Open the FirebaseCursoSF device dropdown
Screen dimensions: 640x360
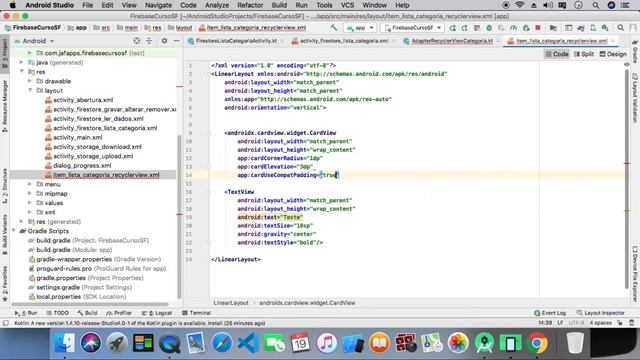click(x=413, y=28)
